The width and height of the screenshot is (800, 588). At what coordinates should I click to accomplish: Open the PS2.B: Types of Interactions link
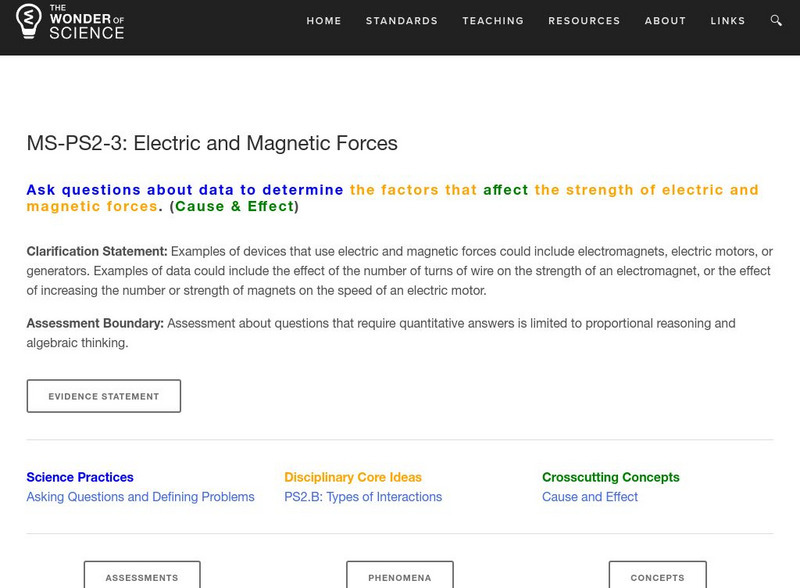point(363,497)
